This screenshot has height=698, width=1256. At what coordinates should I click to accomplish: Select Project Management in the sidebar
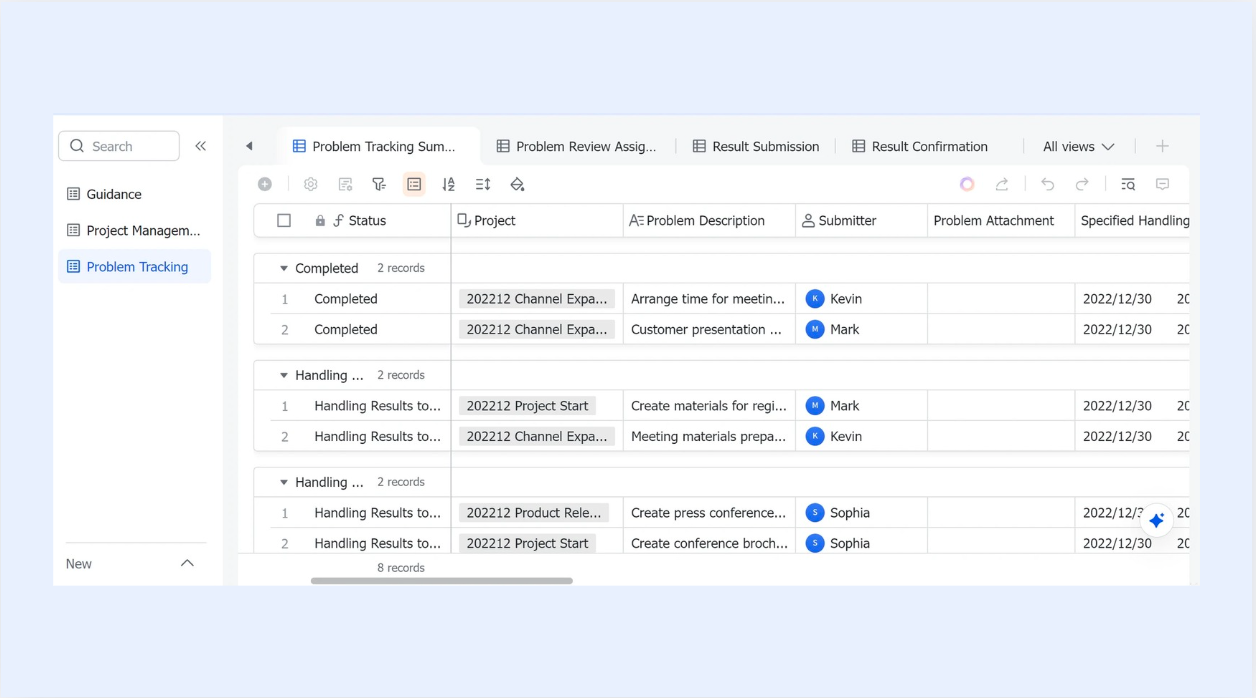(x=134, y=230)
